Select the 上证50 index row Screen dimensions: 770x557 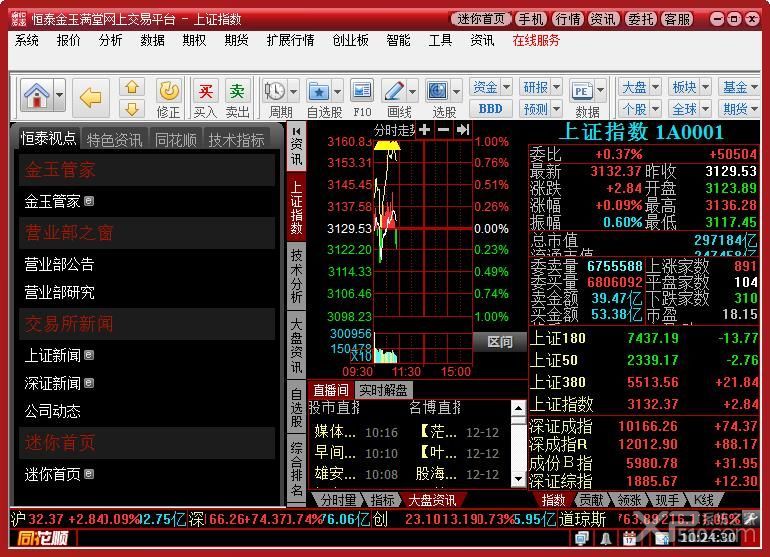click(644, 360)
